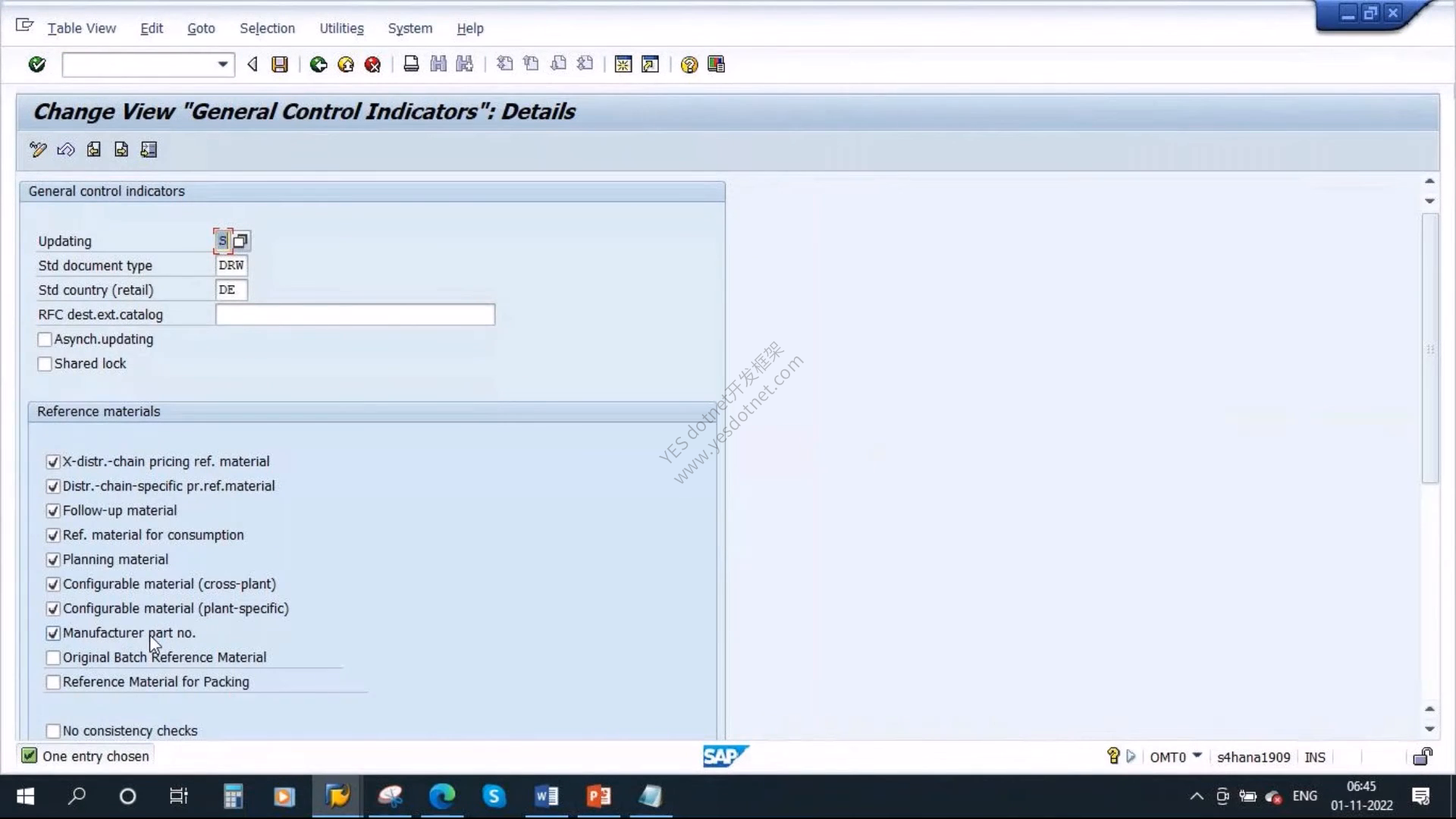This screenshot has width=1456, height=819.
Task: Enable No consistency checks checkbox
Action: point(53,731)
